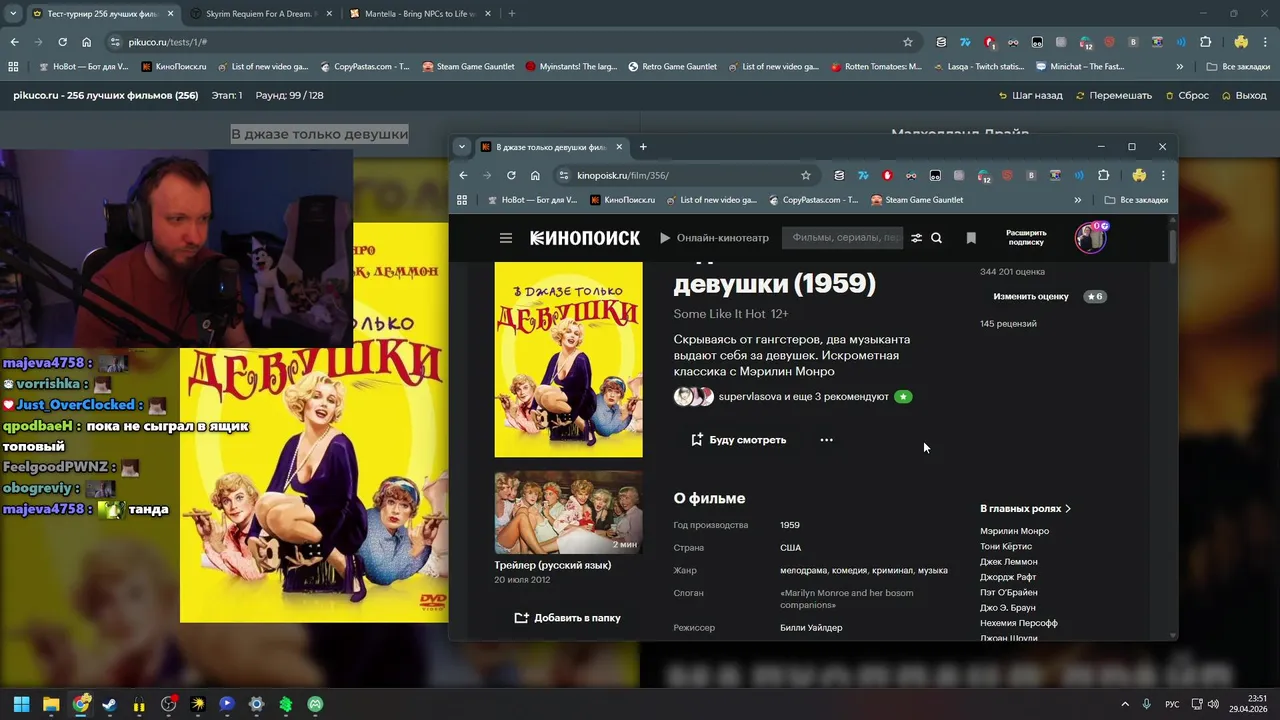Image resolution: width=1280 pixels, height=720 pixels.
Task: Reload the pikuco.ru page
Action: tap(63, 42)
